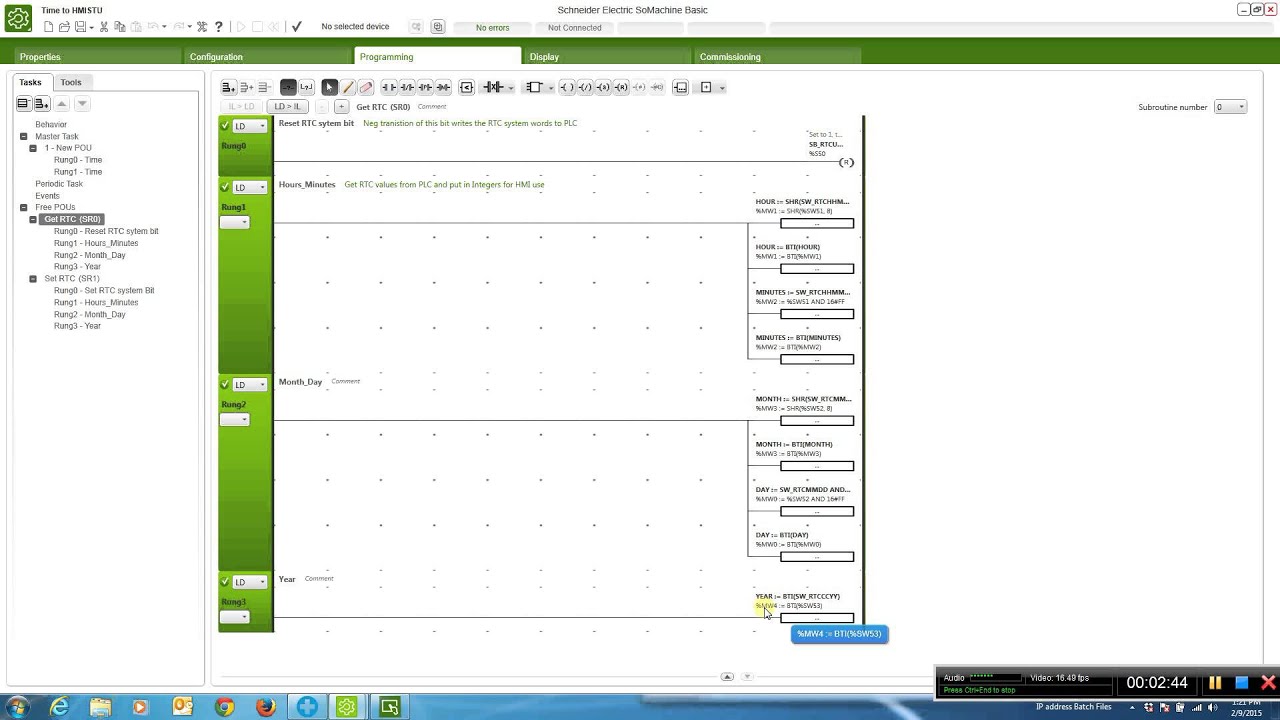
Task: Open the Tools tab in left panel
Action: pos(71,82)
